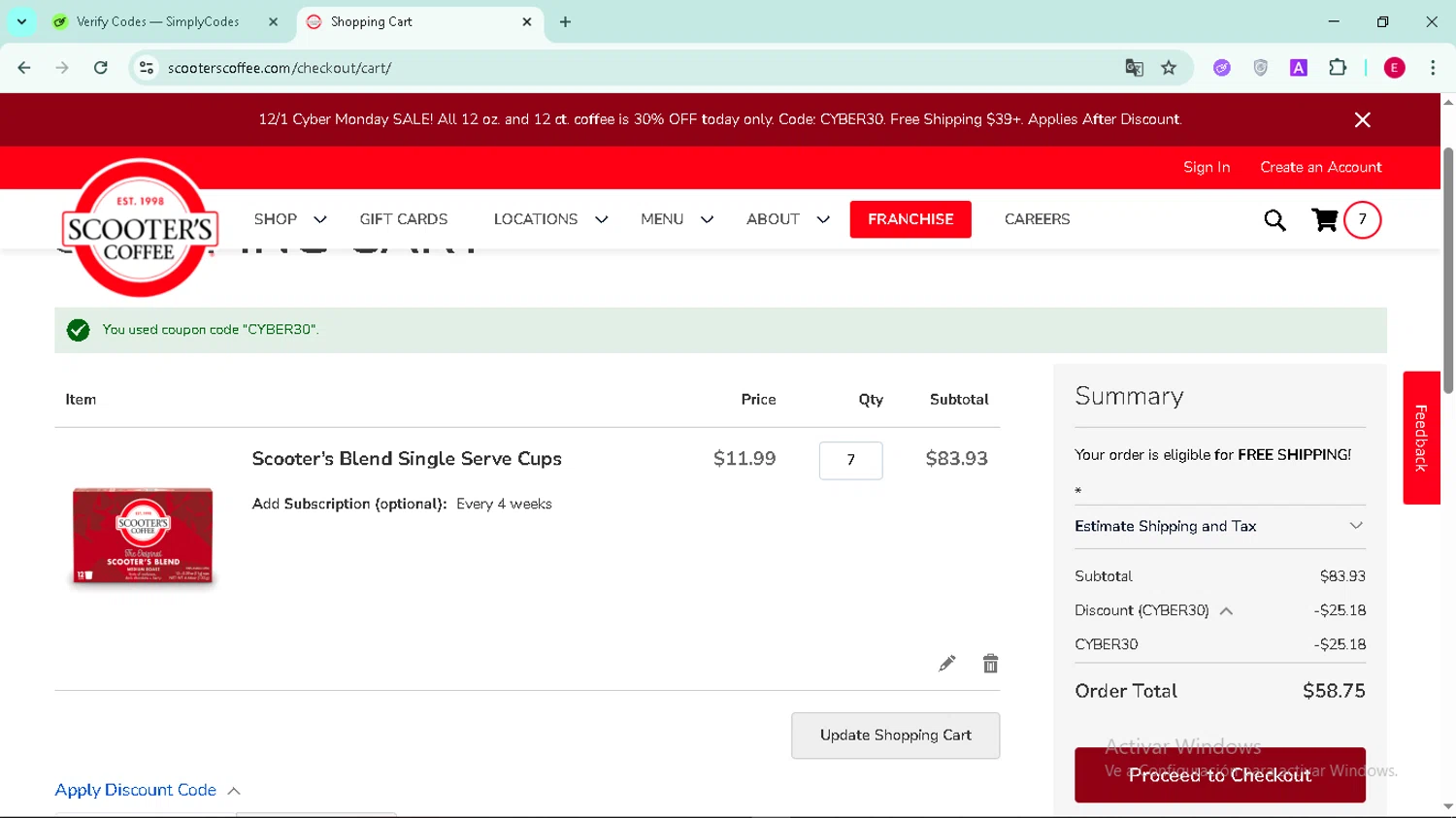
Task: Click the cart item count badge 7
Action: point(1362,219)
